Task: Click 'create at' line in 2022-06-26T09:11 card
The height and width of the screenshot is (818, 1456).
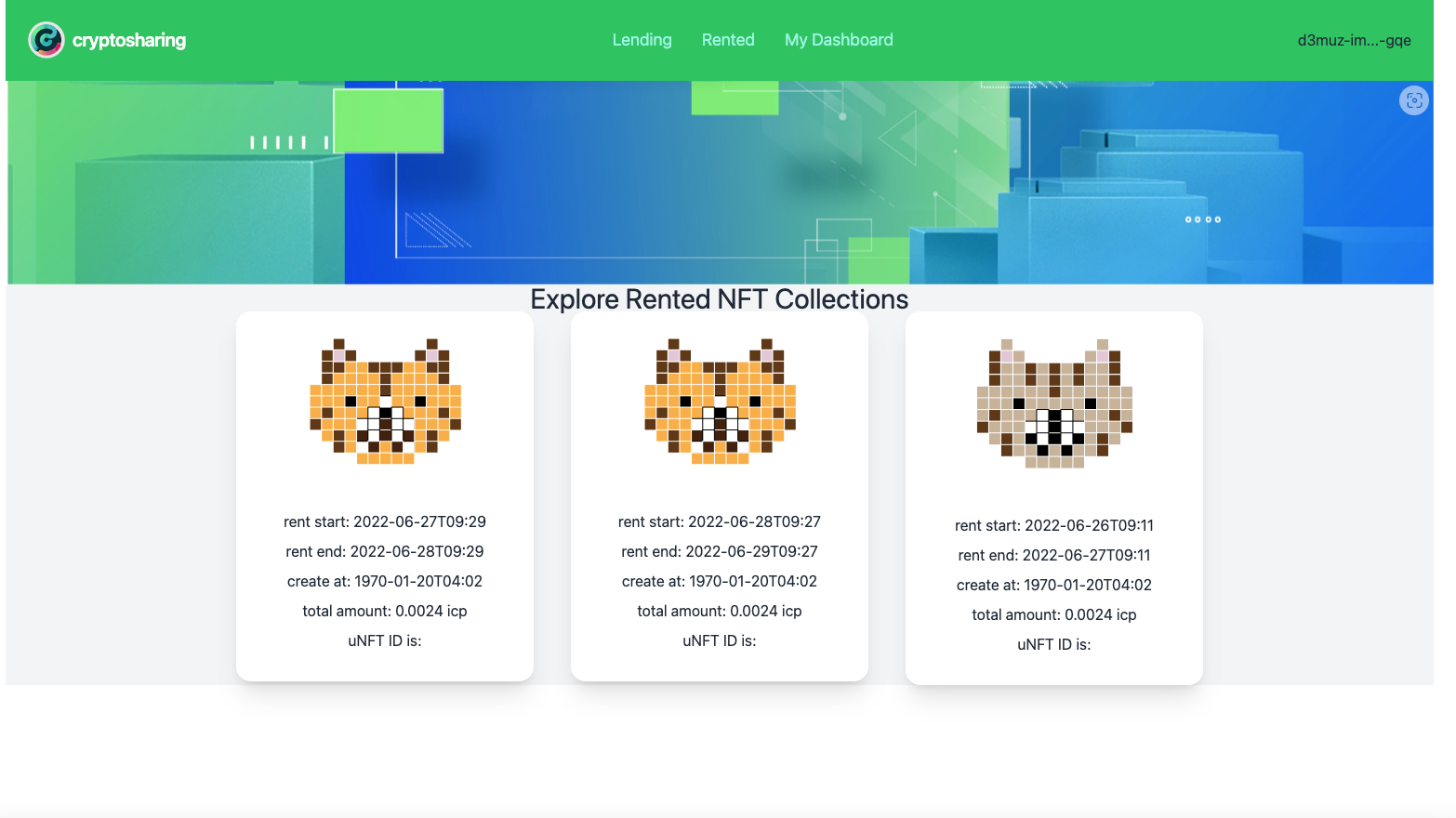Action: [x=1054, y=585]
